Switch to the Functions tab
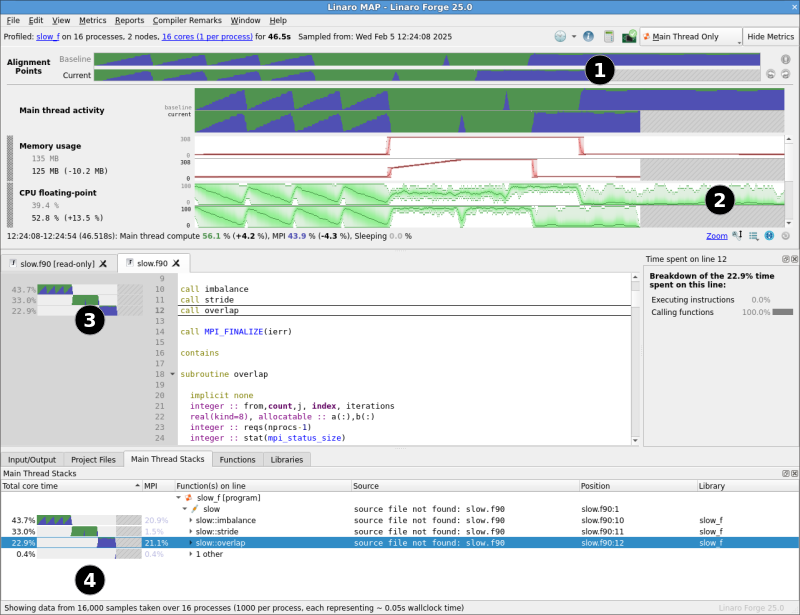 (237, 459)
